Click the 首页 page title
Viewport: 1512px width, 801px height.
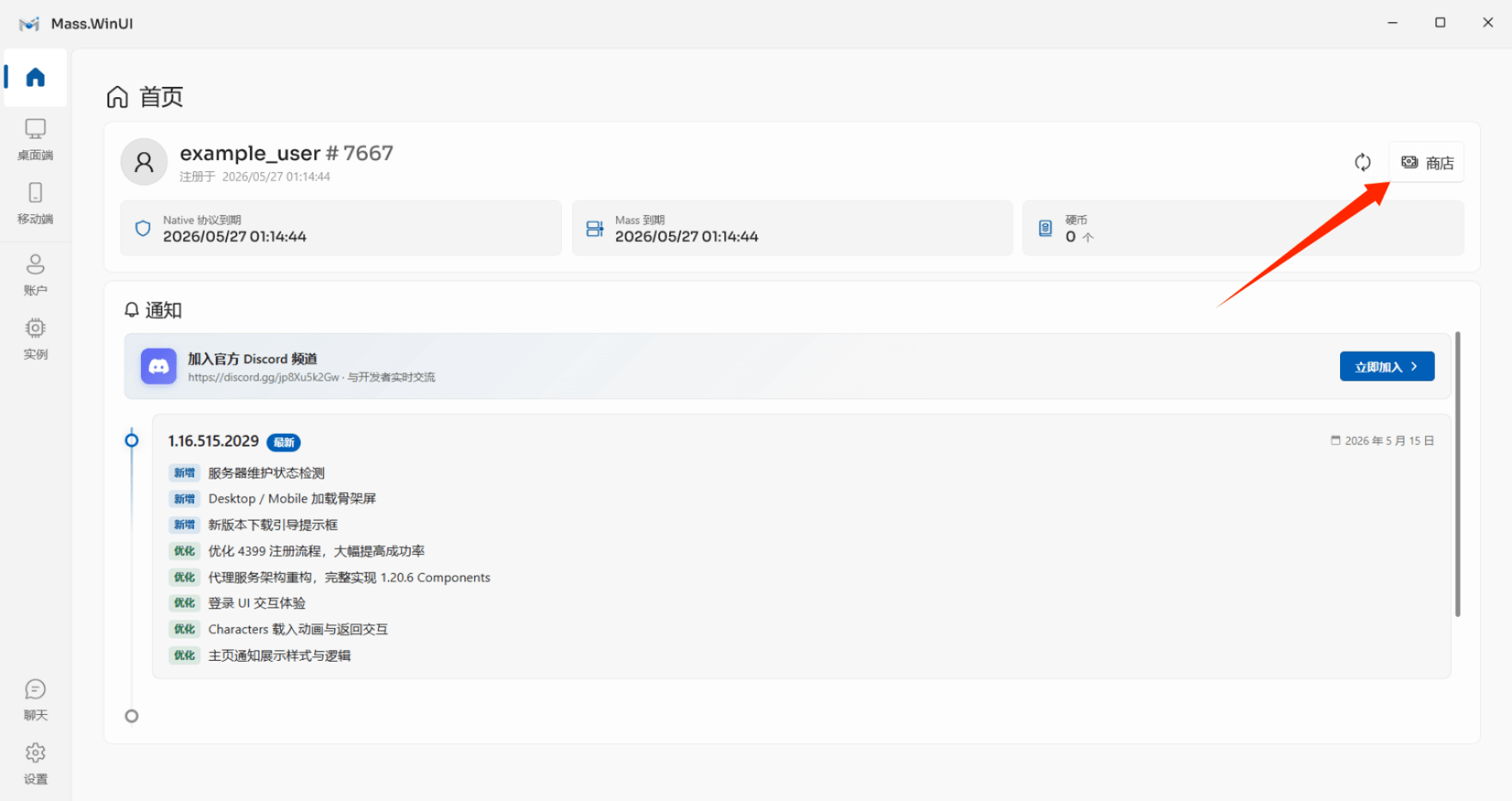(x=162, y=97)
